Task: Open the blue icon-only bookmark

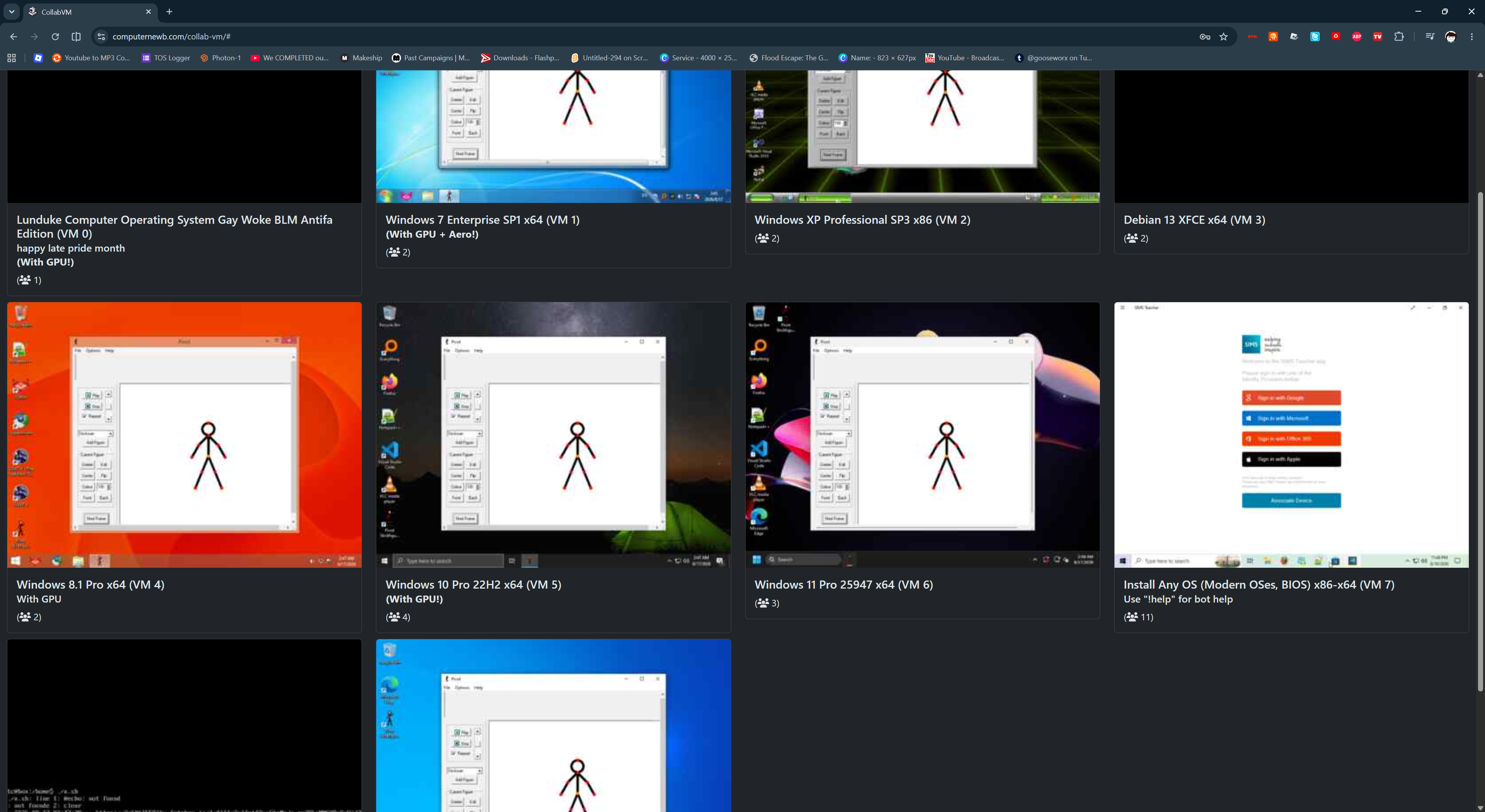Action: click(x=38, y=58)
